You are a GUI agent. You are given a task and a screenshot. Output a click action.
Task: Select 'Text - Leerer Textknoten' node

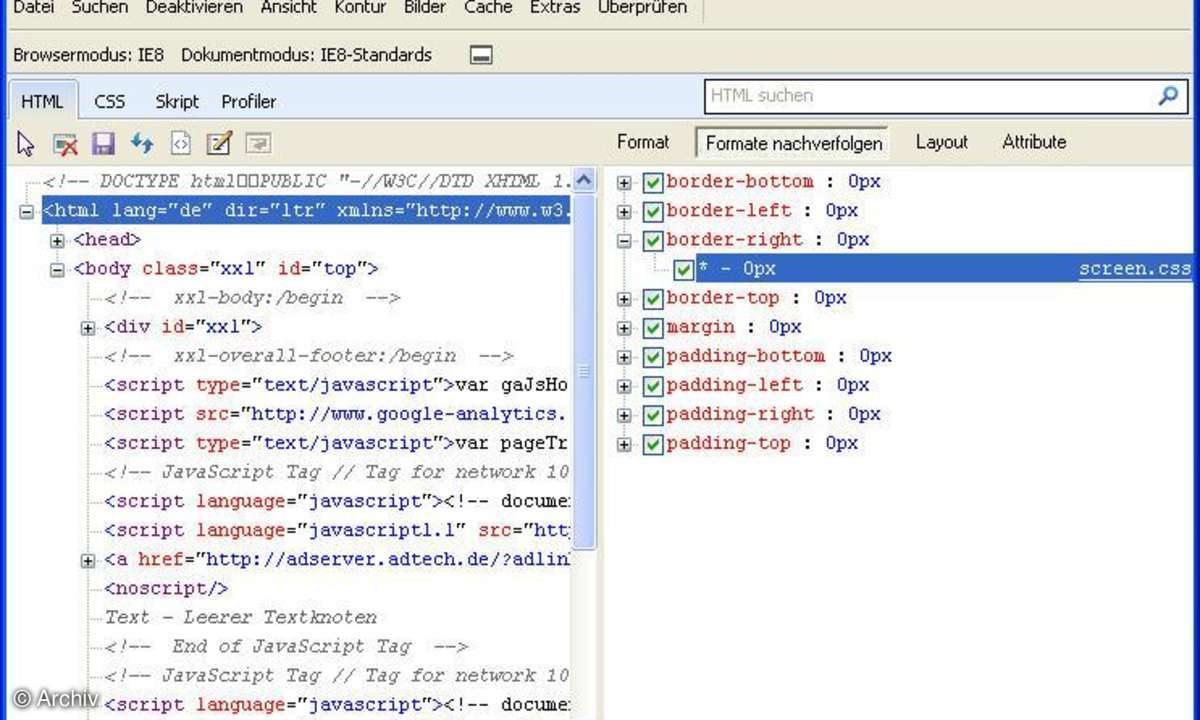pyautogui.click(x=241, y=618)
